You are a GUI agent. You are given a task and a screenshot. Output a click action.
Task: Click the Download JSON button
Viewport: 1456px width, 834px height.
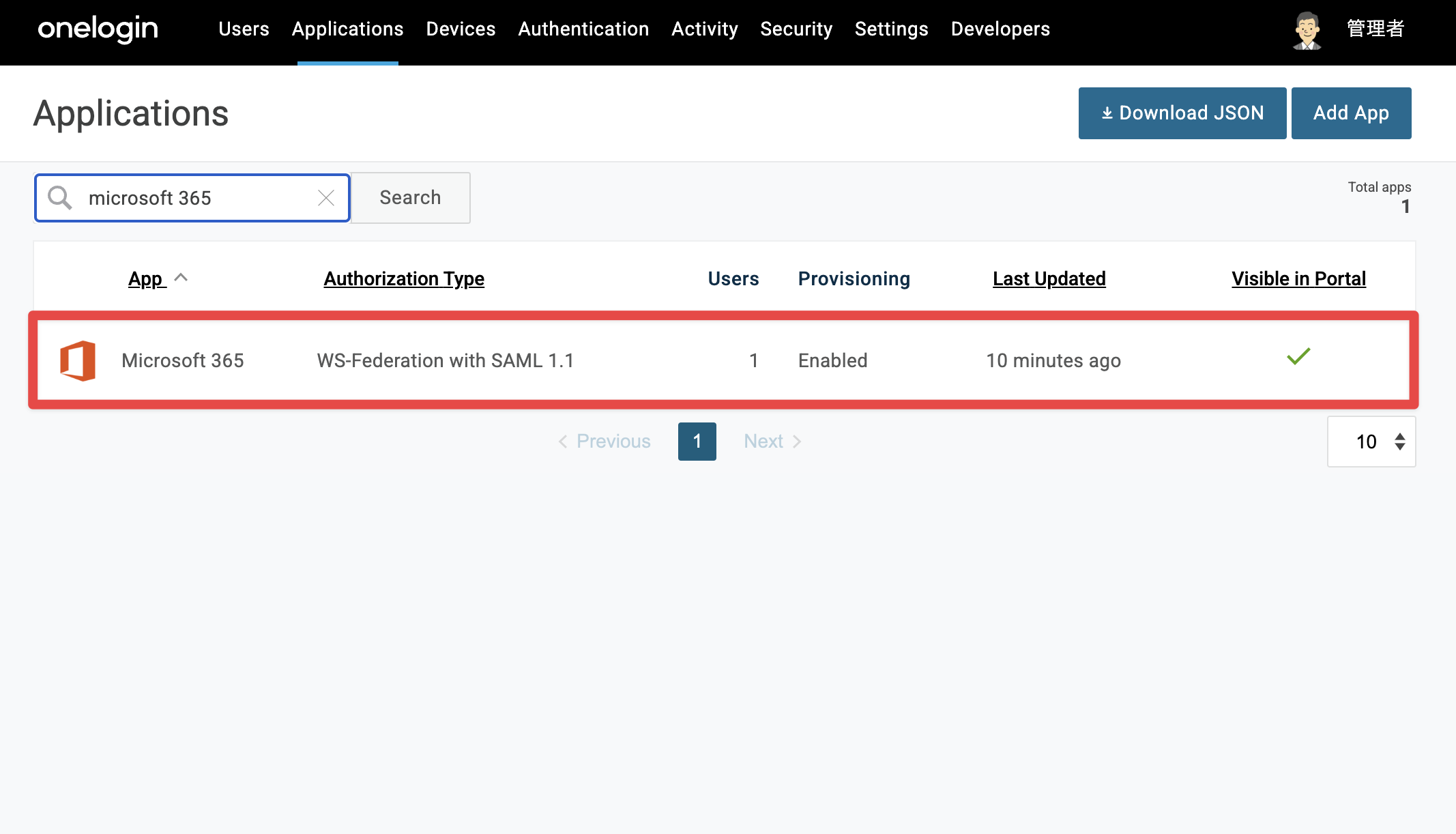tap(1182, 113)
